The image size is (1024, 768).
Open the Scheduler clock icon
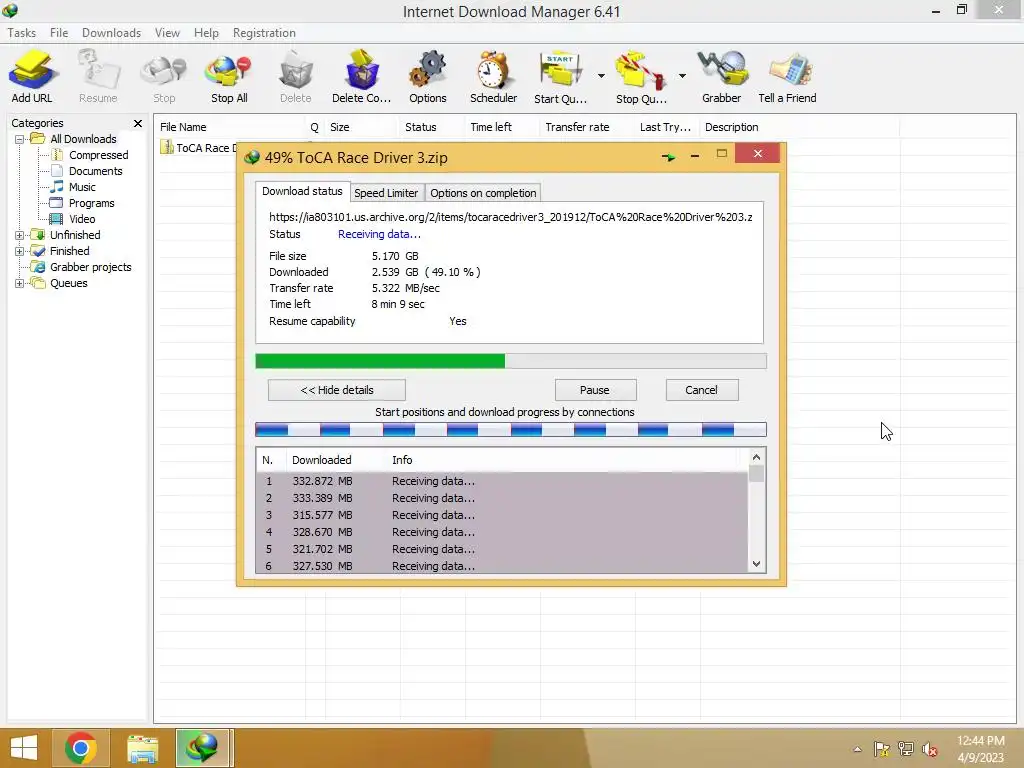click(493, 76)
